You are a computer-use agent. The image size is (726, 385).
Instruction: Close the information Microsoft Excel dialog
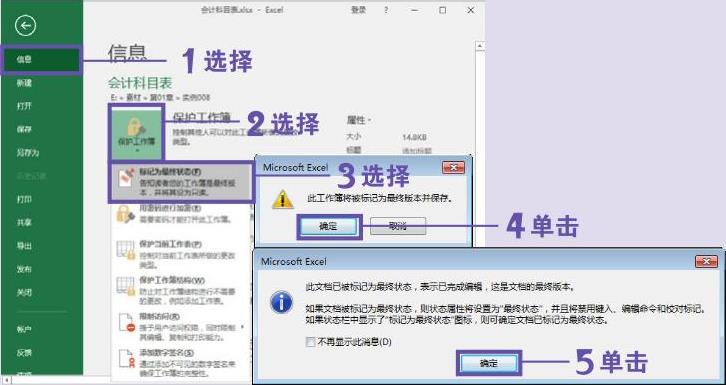(706, 261)
